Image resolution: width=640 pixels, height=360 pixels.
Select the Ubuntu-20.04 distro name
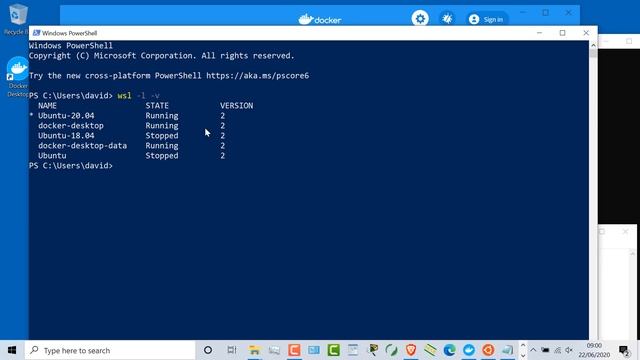click(66, 116)
